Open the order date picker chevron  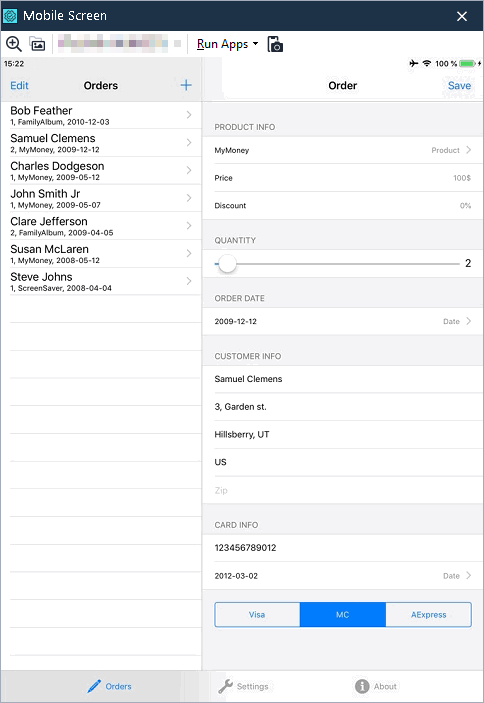468,321
